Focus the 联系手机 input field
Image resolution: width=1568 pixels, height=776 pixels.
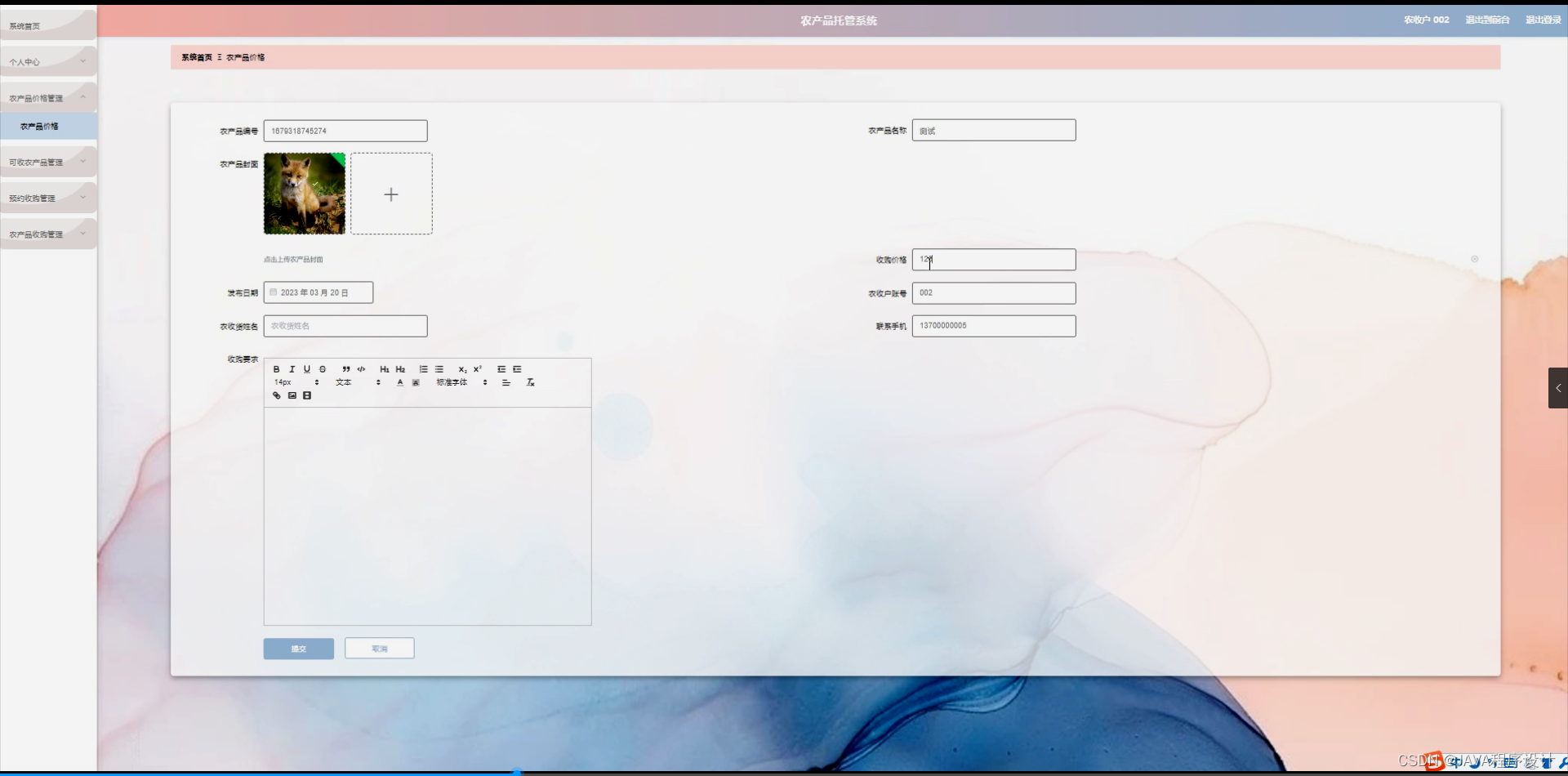(x=994, y=326)
